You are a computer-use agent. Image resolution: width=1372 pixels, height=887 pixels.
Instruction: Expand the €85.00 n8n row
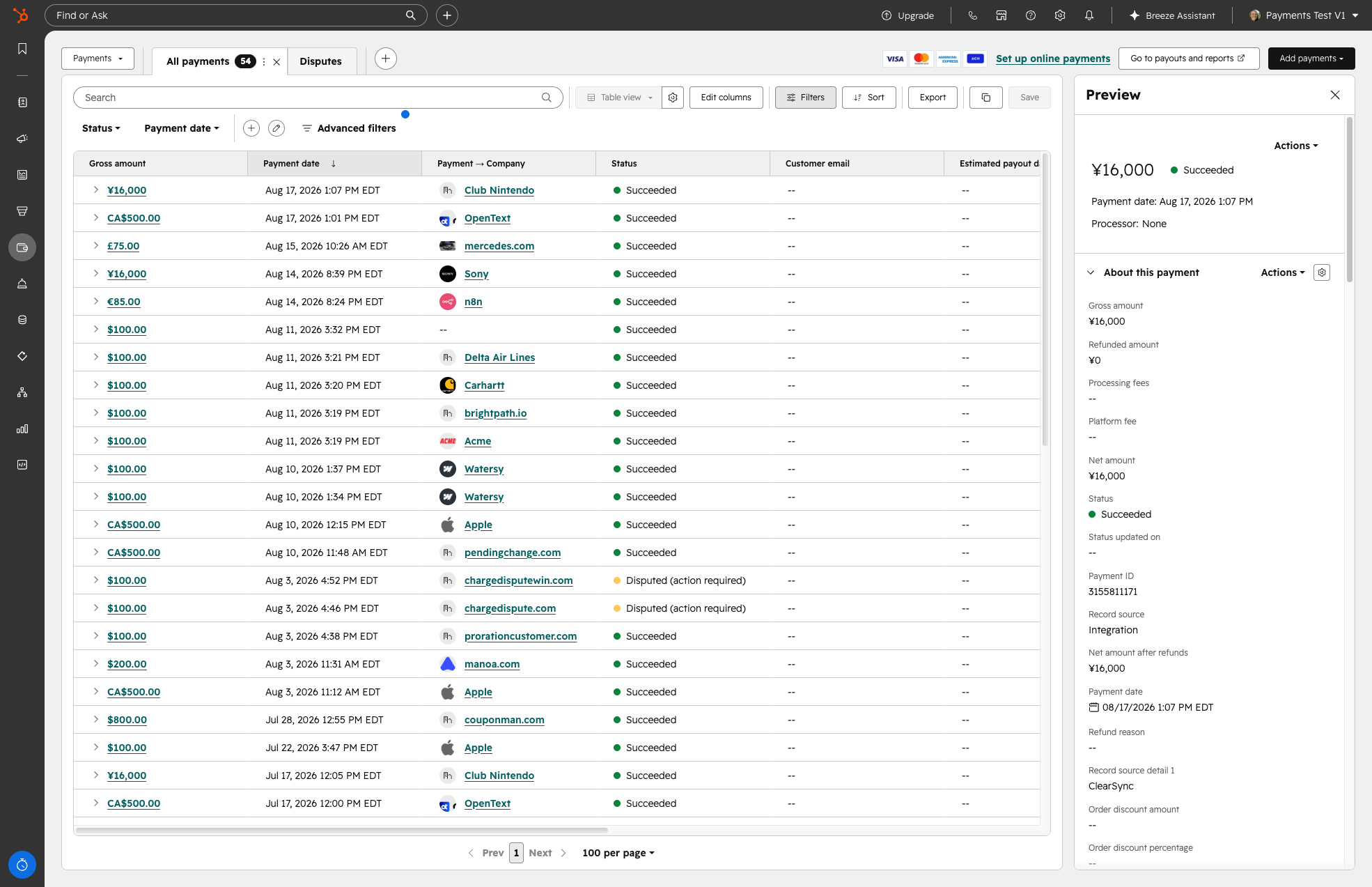95,301
